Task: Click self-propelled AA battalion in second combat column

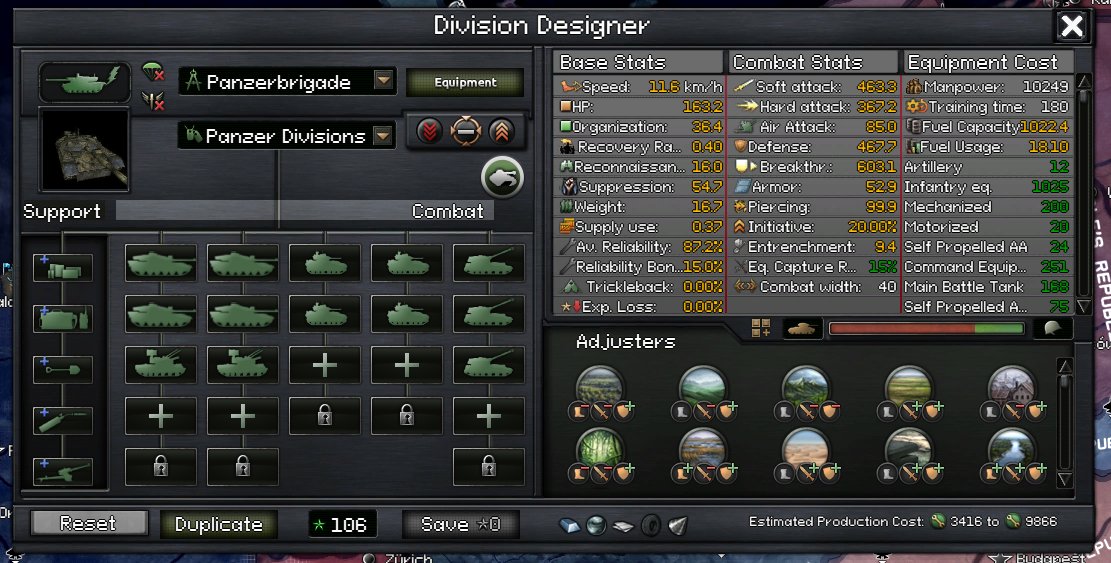Action: [x=242, y=365]
